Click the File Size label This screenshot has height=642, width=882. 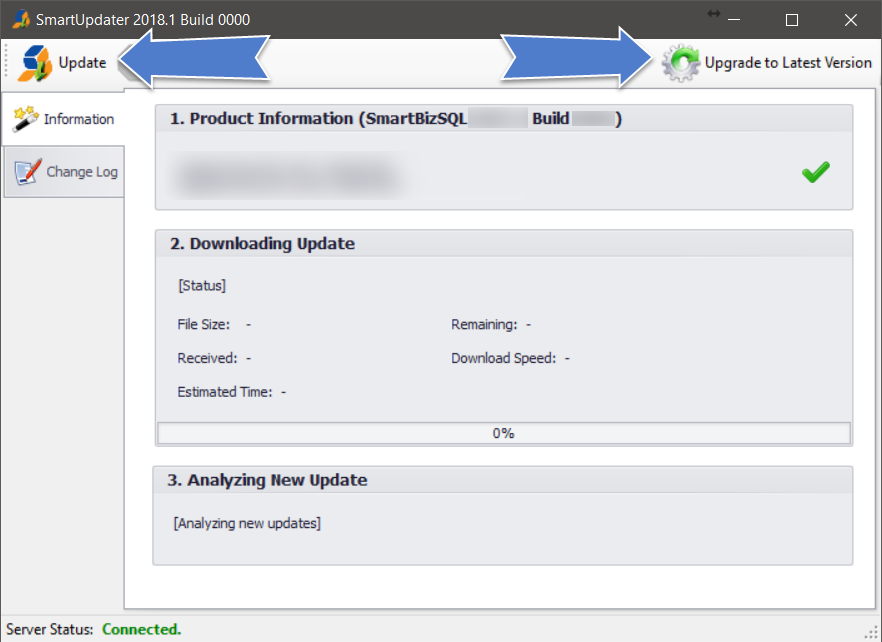coord(204,325)
